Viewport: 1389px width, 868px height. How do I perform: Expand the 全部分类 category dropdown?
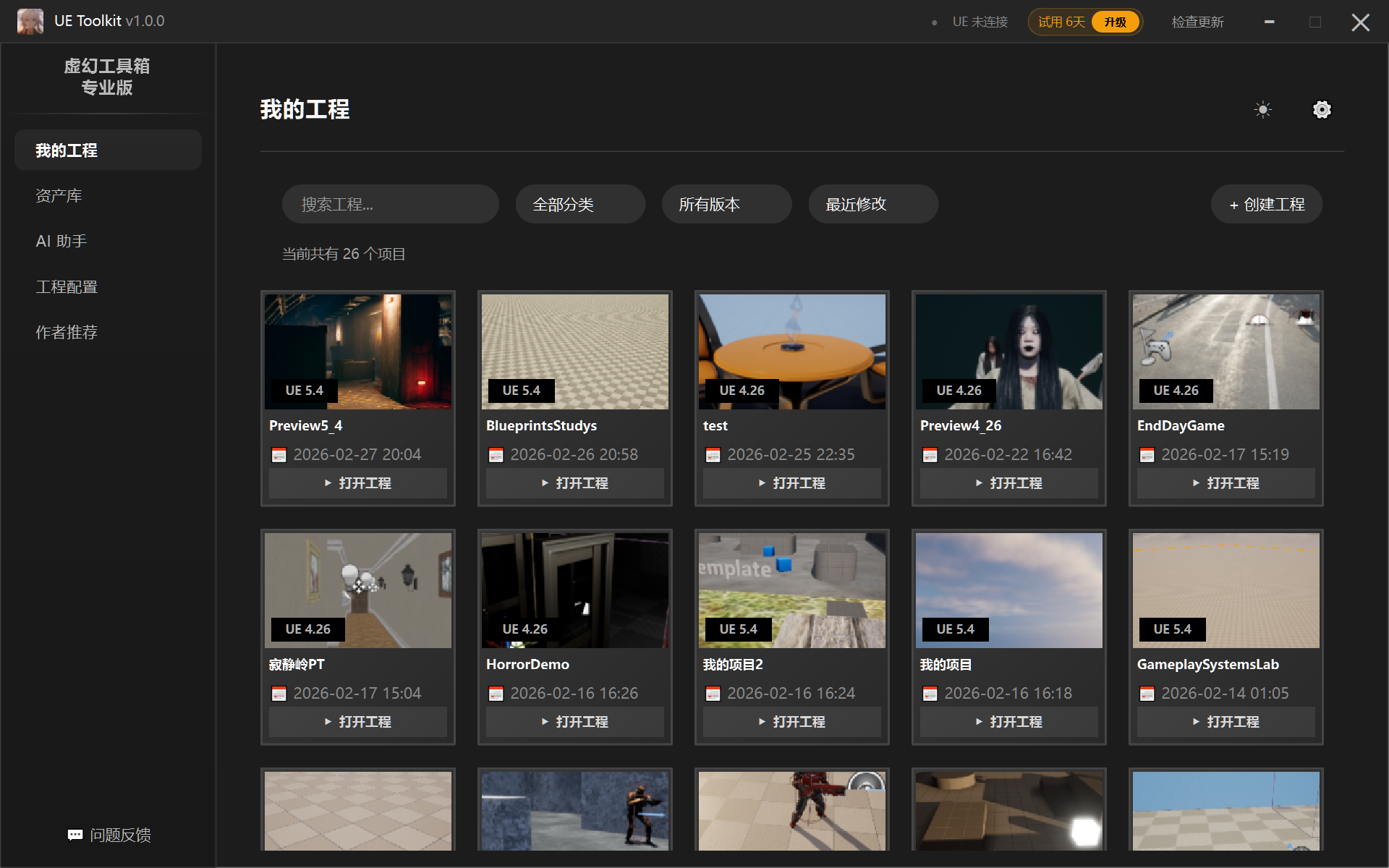coord(580,205)
